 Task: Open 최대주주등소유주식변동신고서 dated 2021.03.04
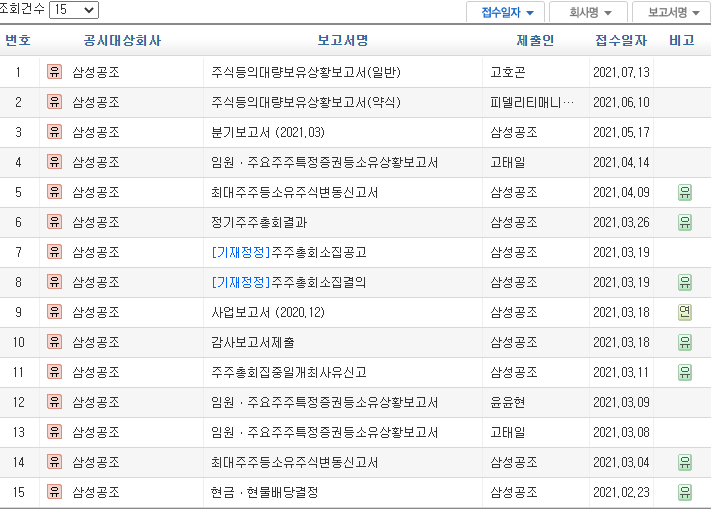[295, 462]
